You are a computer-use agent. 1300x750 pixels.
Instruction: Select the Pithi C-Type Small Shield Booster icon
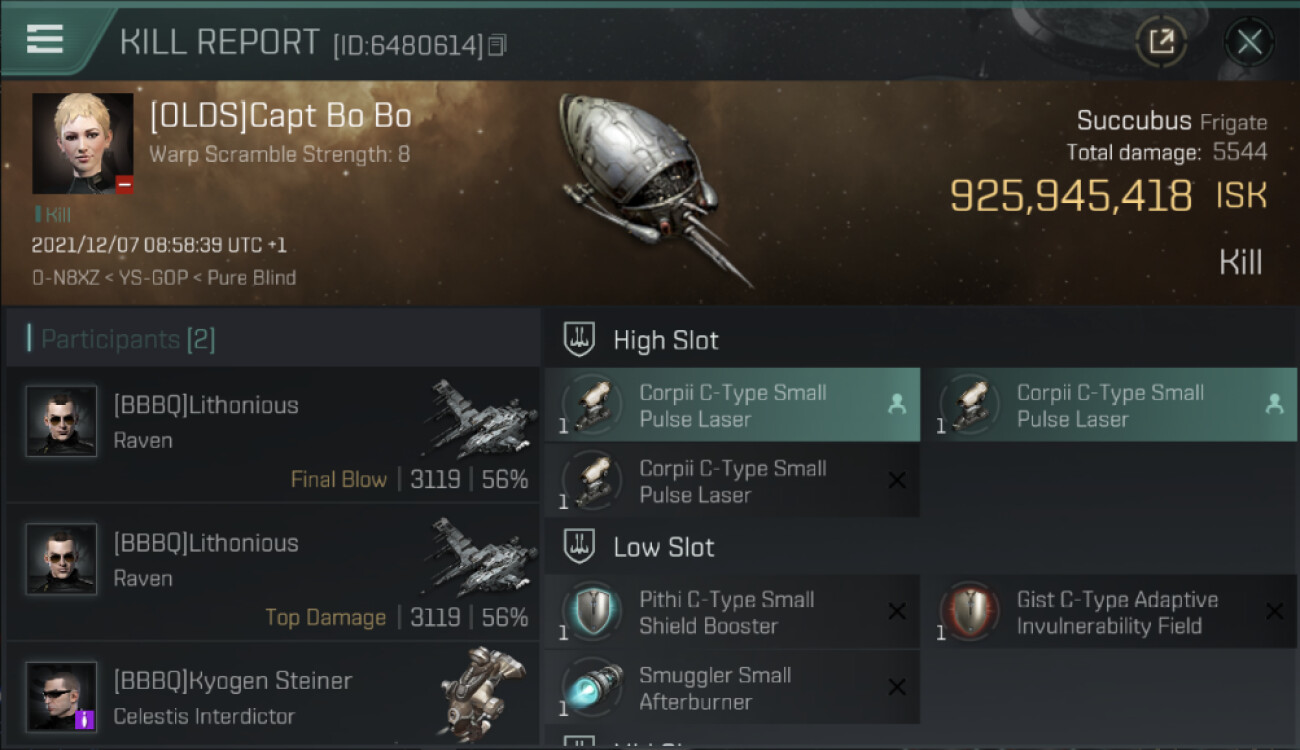(x=591, y=612)
